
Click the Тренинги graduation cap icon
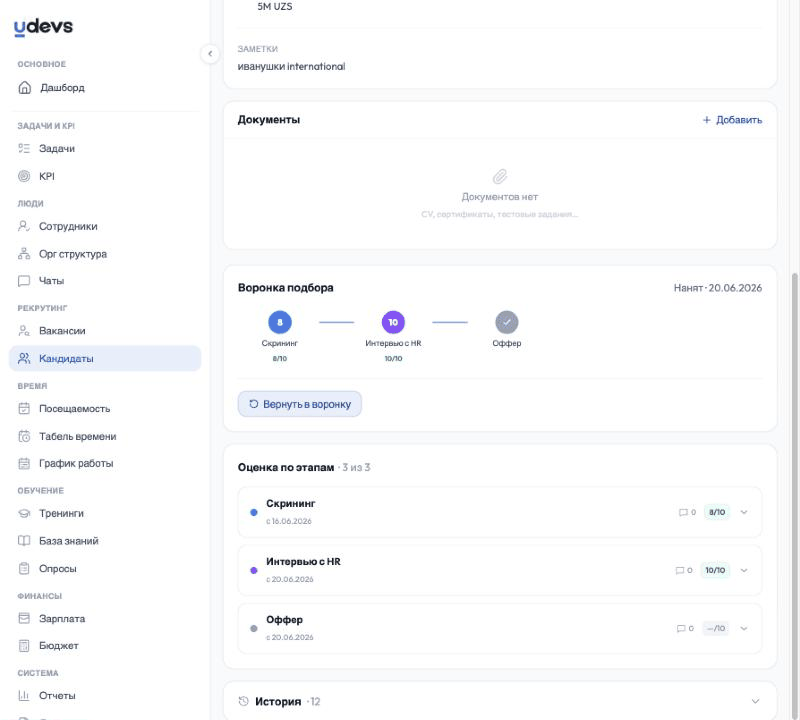[24, 513]
